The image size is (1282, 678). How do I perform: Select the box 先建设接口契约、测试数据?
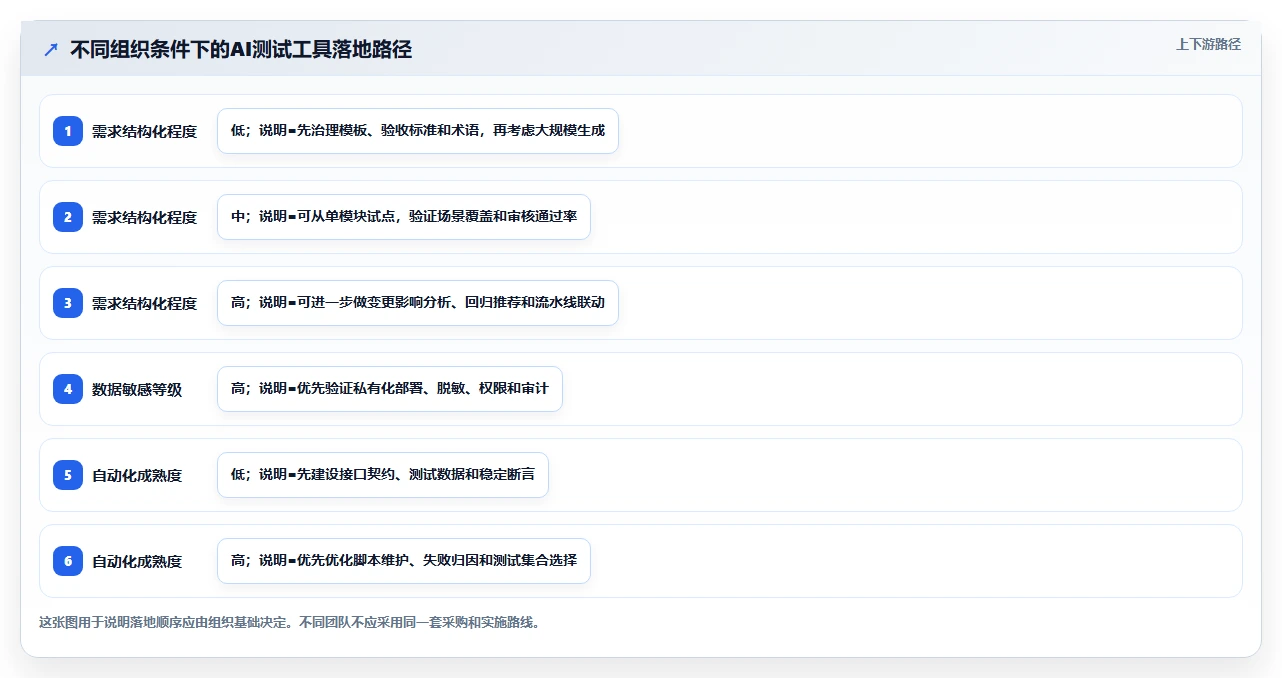click(x=383, y=475)
